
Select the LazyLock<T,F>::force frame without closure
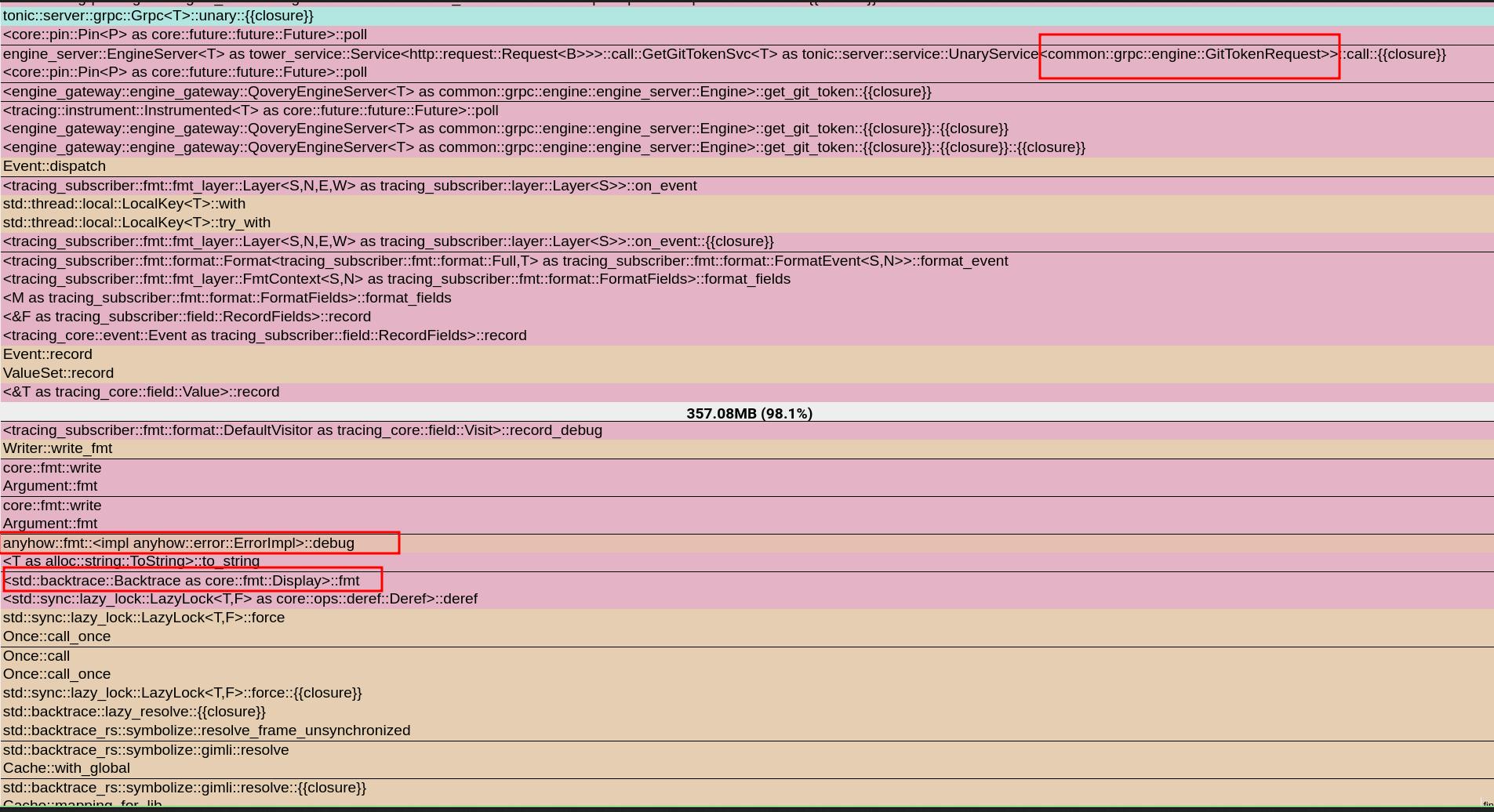tap(747, 618)
